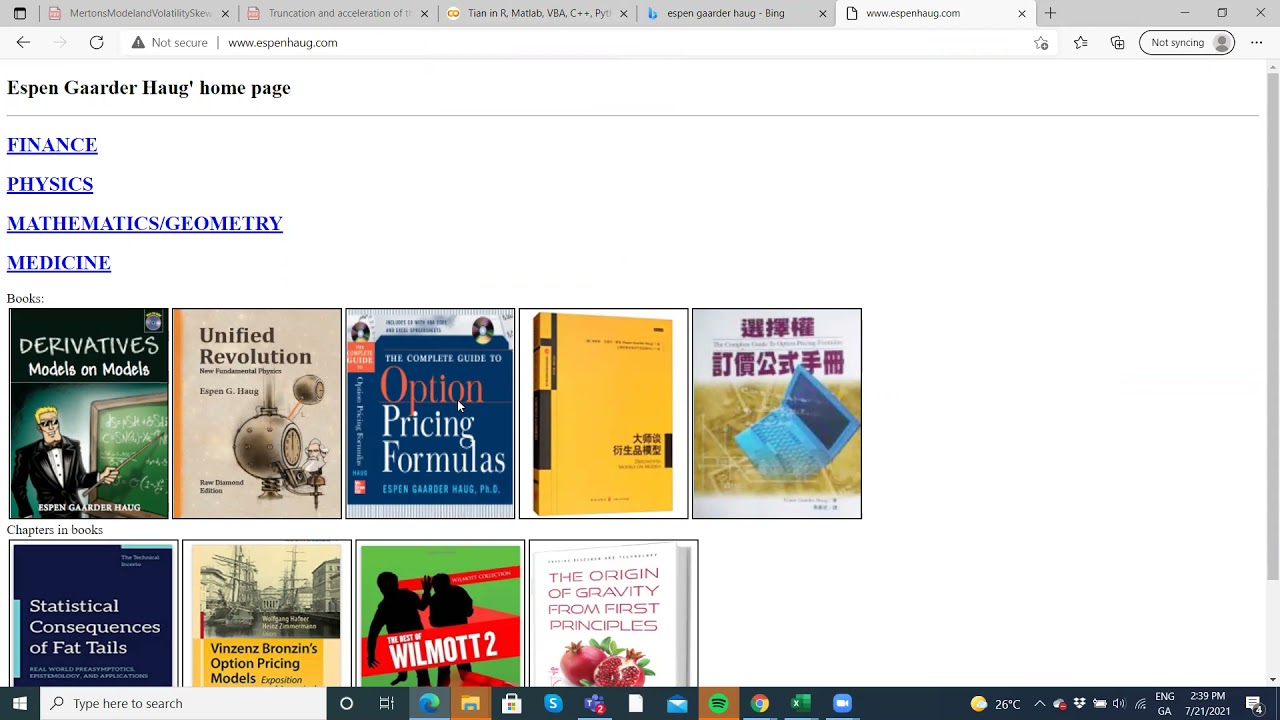Viewport: 1280px width, 720px height.
Task: Open the MATHEMATICS/GEOMETRY link
Action: click(x=144, y=223)
